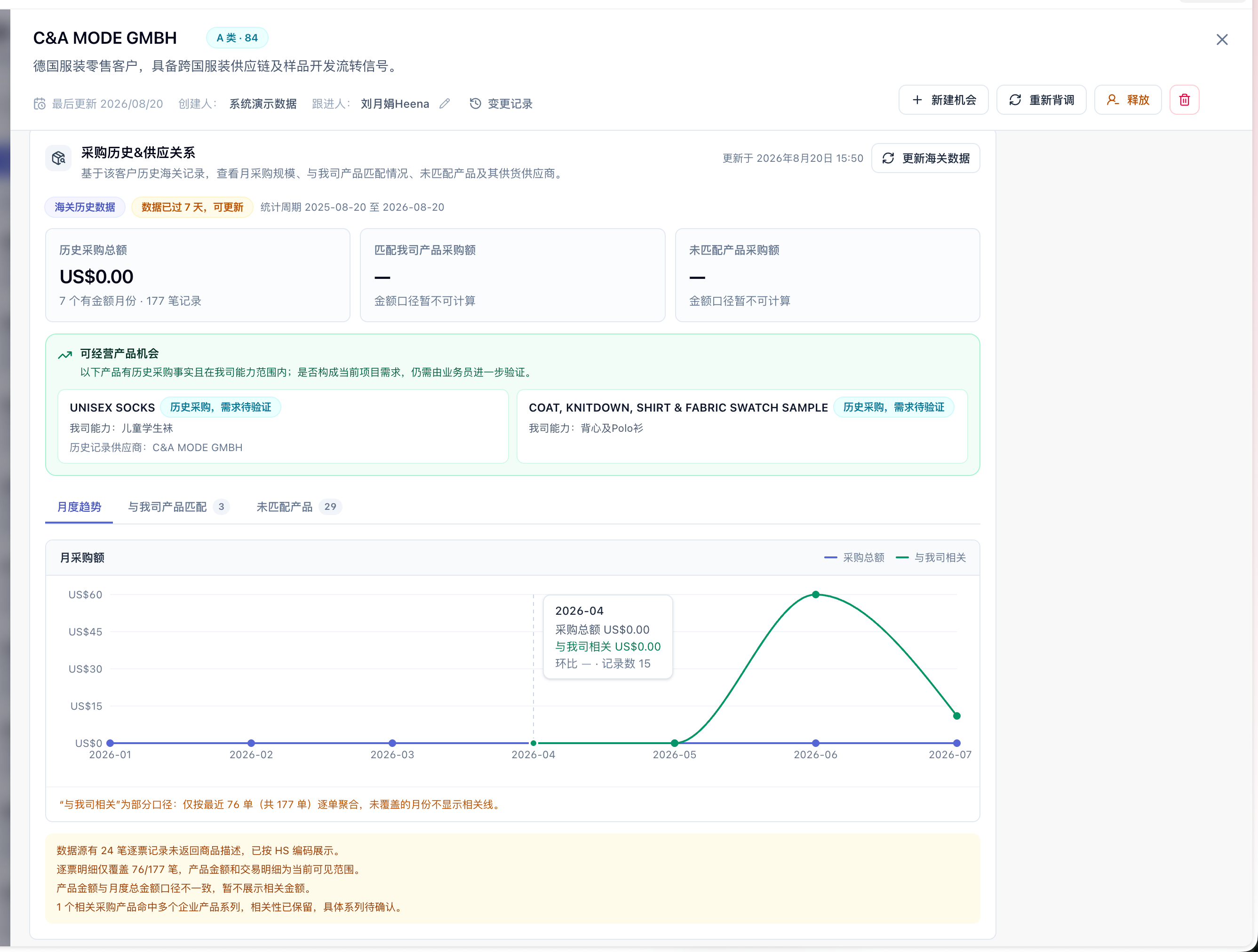
Task: Click the 数据源有 24 笔逐票记录 notice line
Action: tap(199, 851)
